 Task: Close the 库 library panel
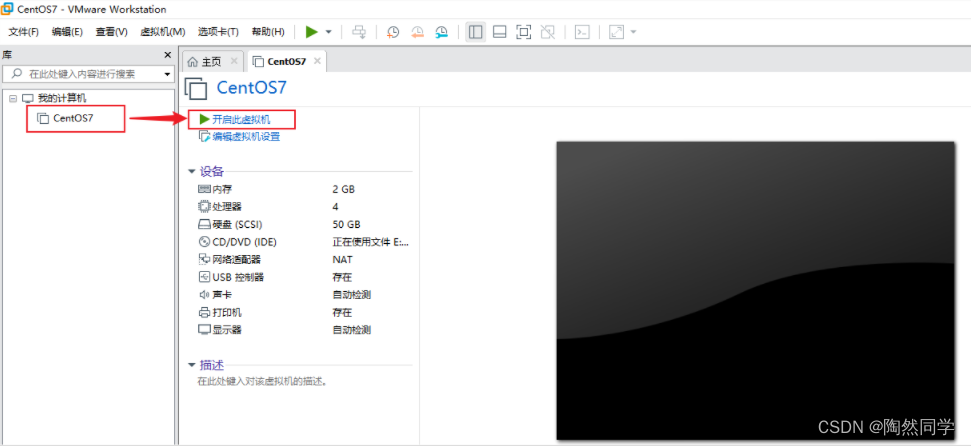(x=167, y=55)
